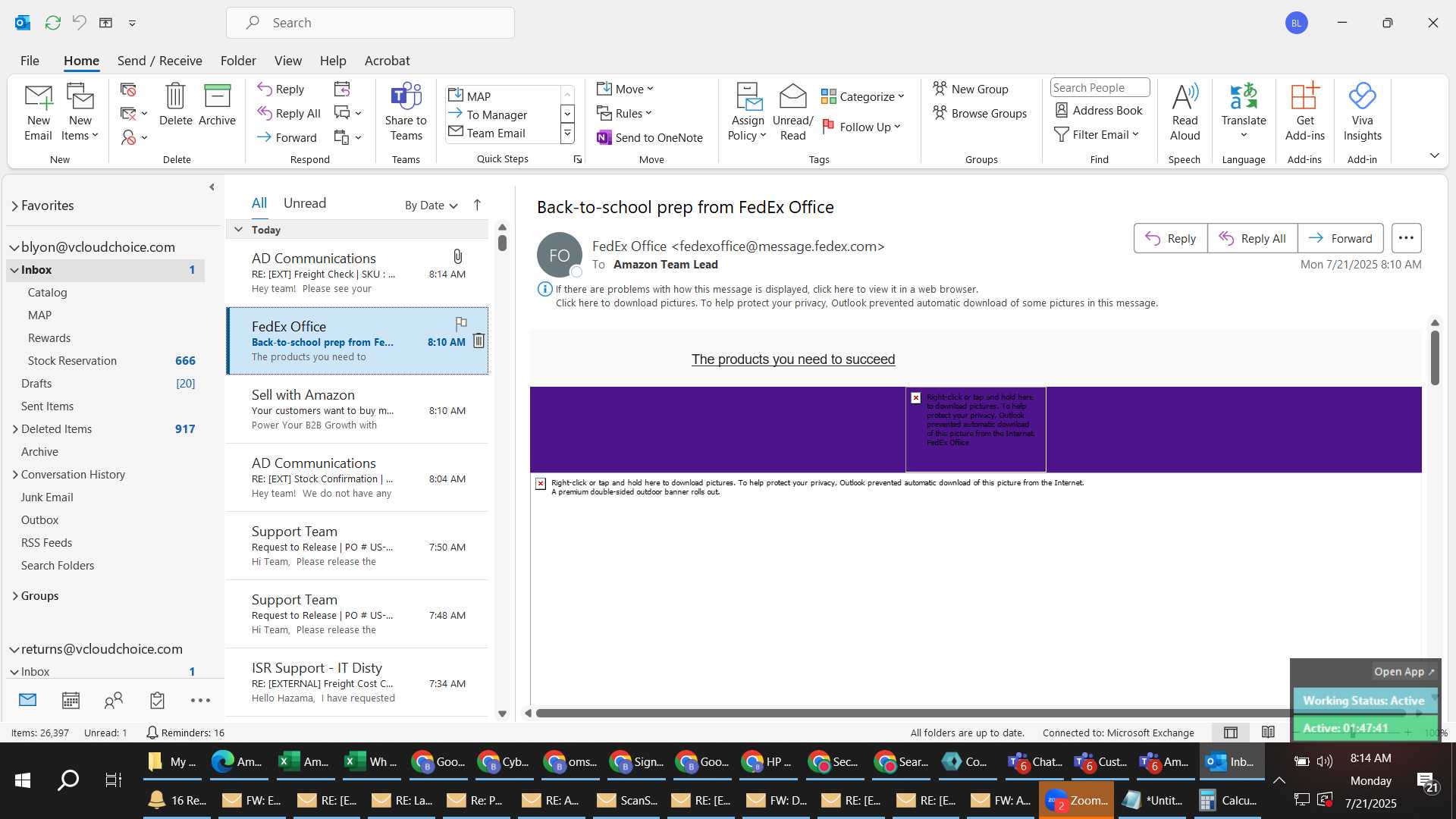Open the Acrobat tab
The width and height of the screenshot is (1456, 819).
(387, 61)
